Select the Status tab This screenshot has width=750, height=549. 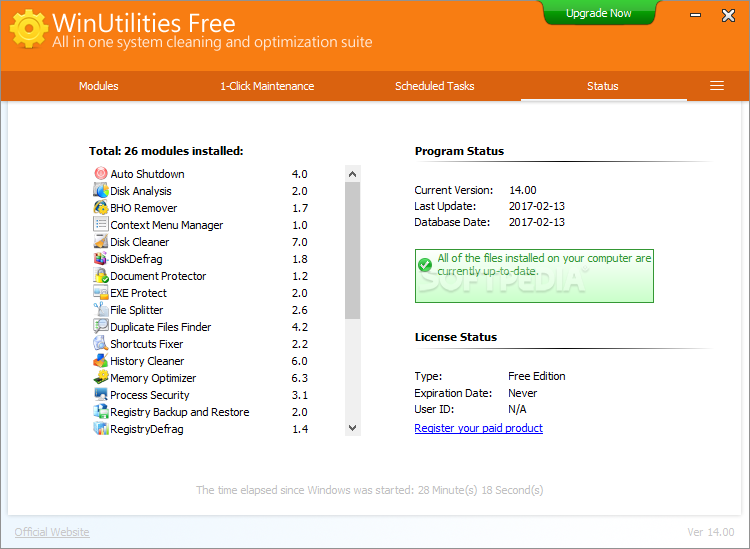pos(603,86)
